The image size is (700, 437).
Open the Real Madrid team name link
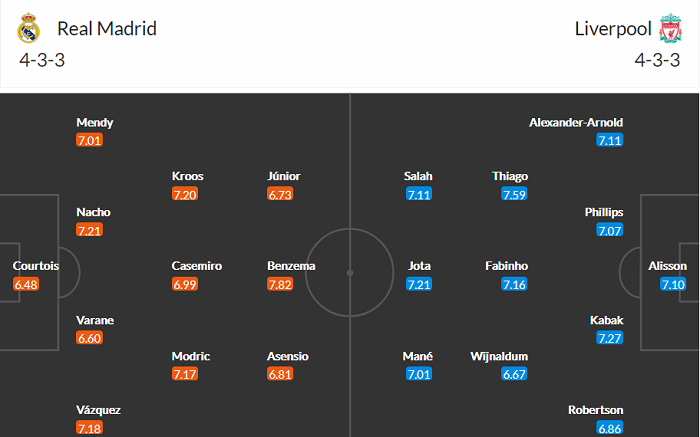pos(107,29)
